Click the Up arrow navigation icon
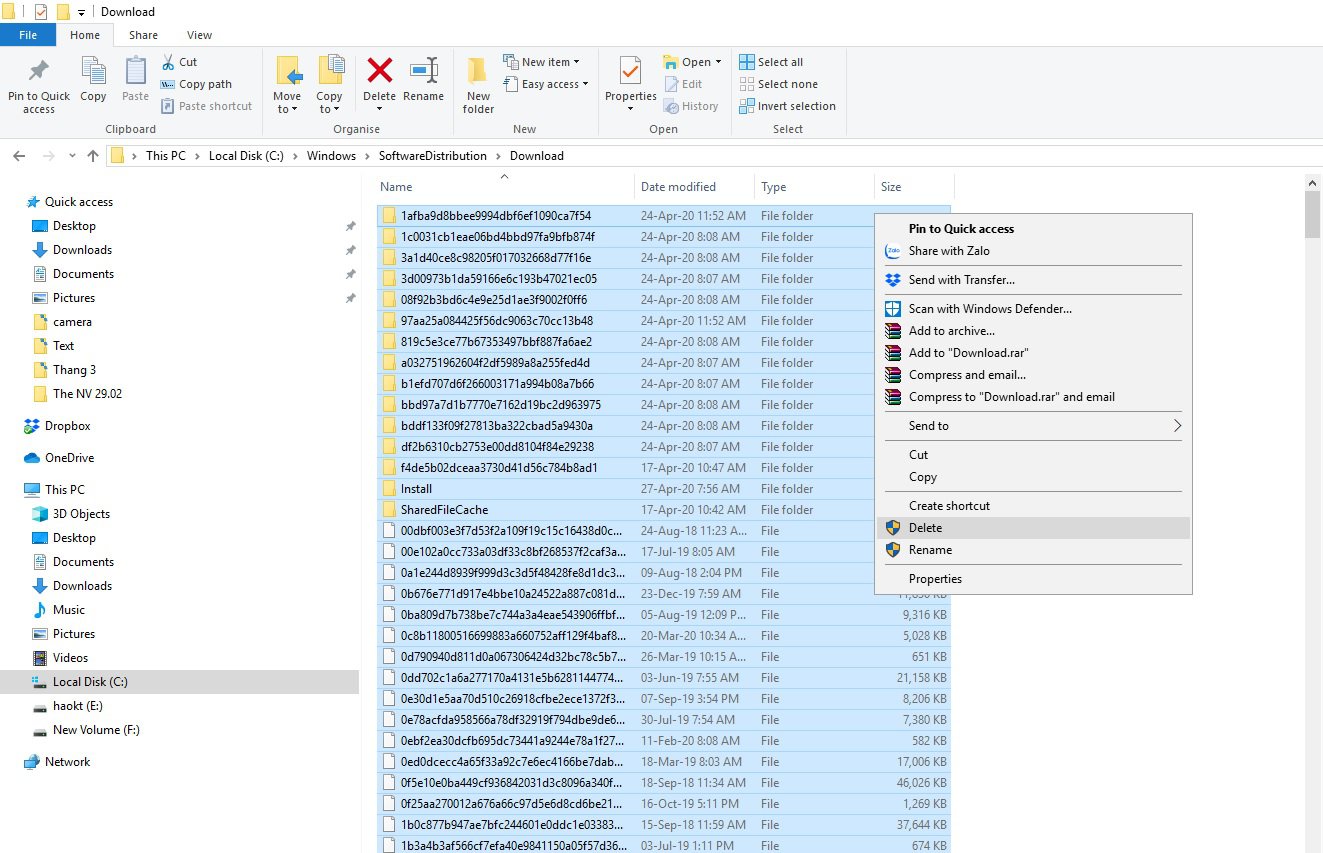This screenshot has width=1323, height=853. click(x=93, y=156)
